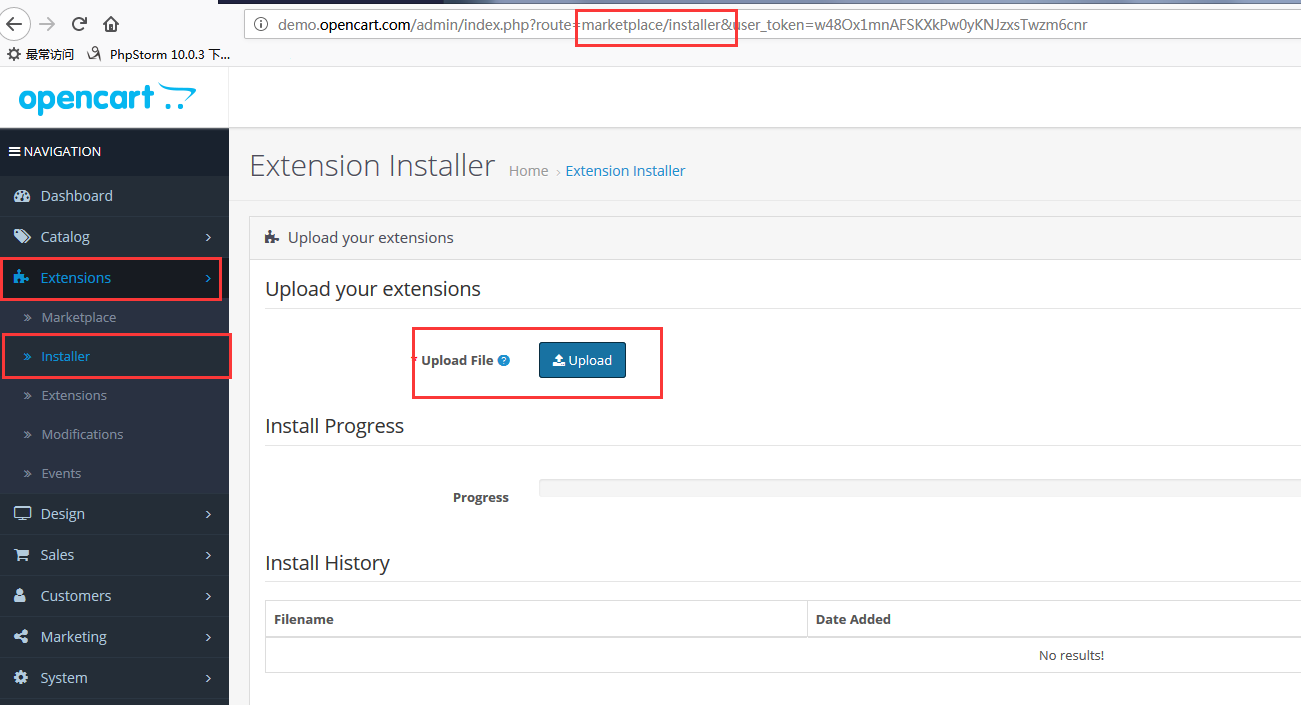Collapse the Extensions menu chevron

(208, 278)
